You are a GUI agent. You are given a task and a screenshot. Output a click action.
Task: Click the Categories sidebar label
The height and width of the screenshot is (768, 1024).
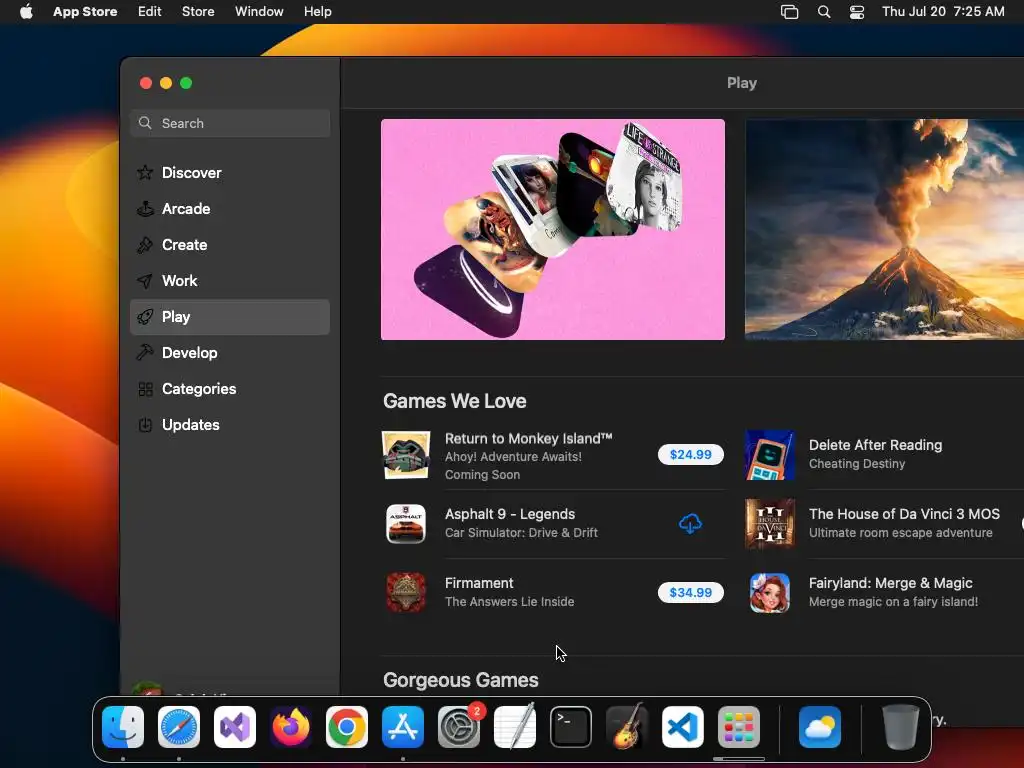click(x=199, y=389)
